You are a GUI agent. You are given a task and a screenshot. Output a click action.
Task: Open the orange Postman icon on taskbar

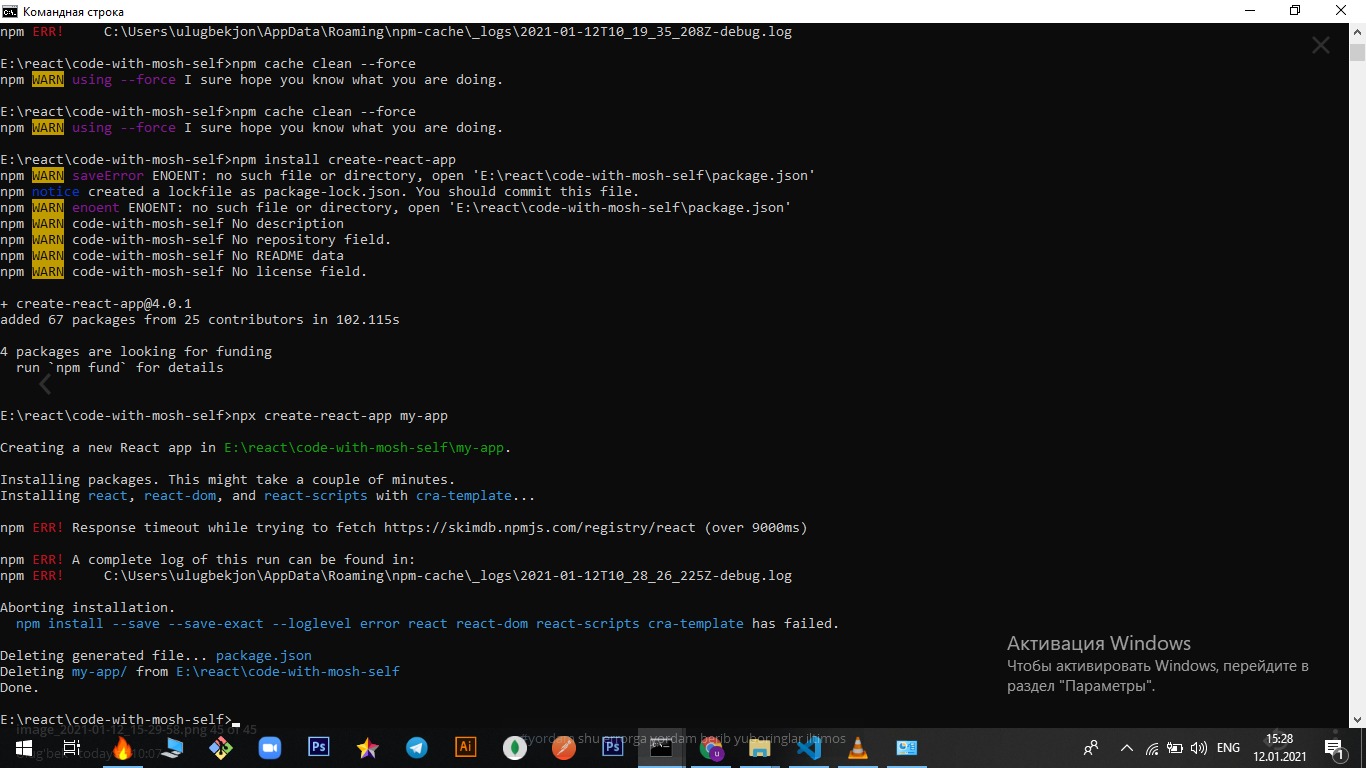564,747
